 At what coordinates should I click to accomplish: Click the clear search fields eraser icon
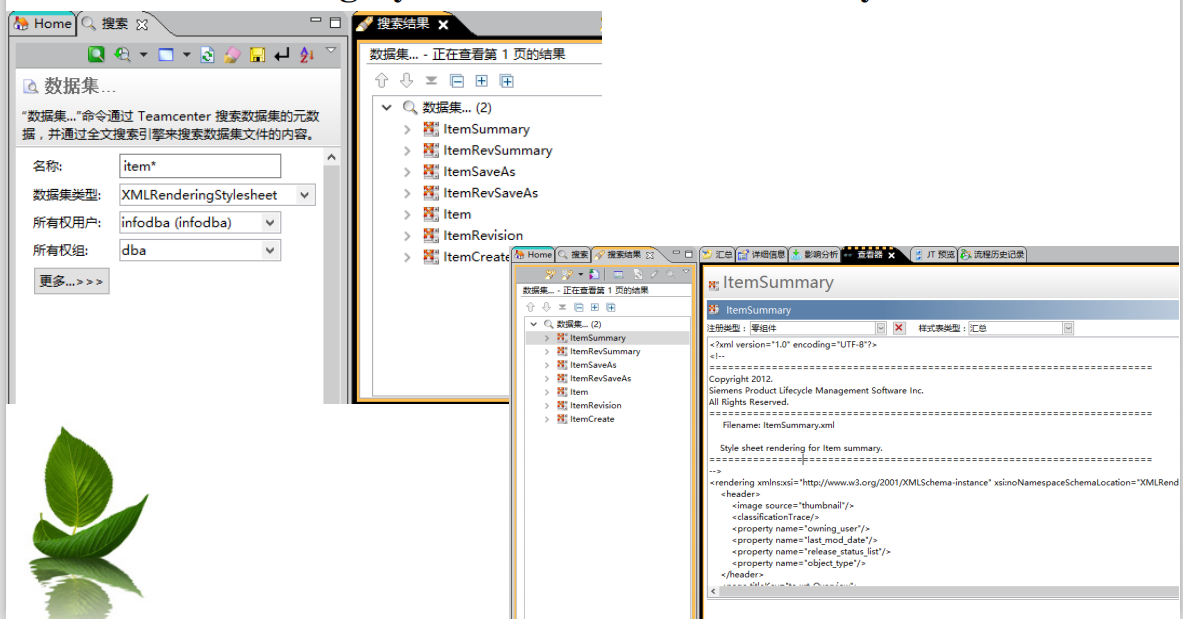tap(232, 55)
